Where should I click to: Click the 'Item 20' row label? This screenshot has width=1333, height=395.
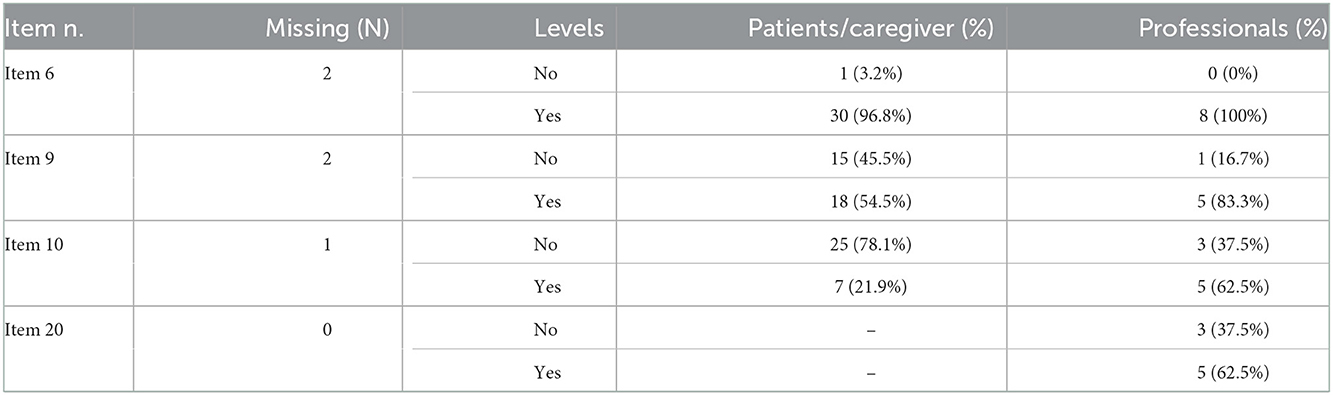(x=36, y=329)
